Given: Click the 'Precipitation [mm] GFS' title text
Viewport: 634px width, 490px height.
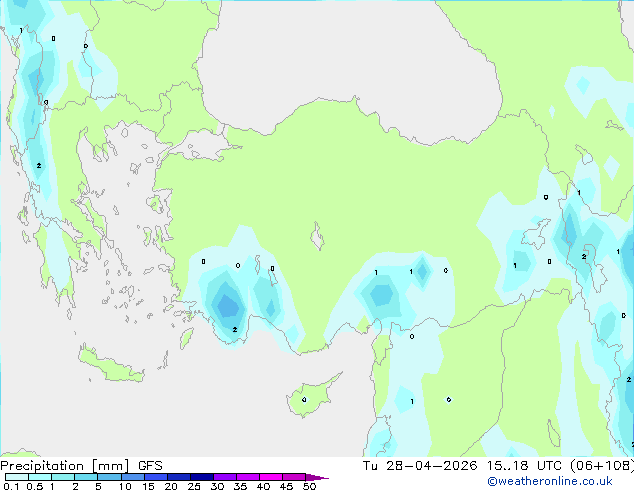Looking at the screenshot, I should [x=81, y=466].
